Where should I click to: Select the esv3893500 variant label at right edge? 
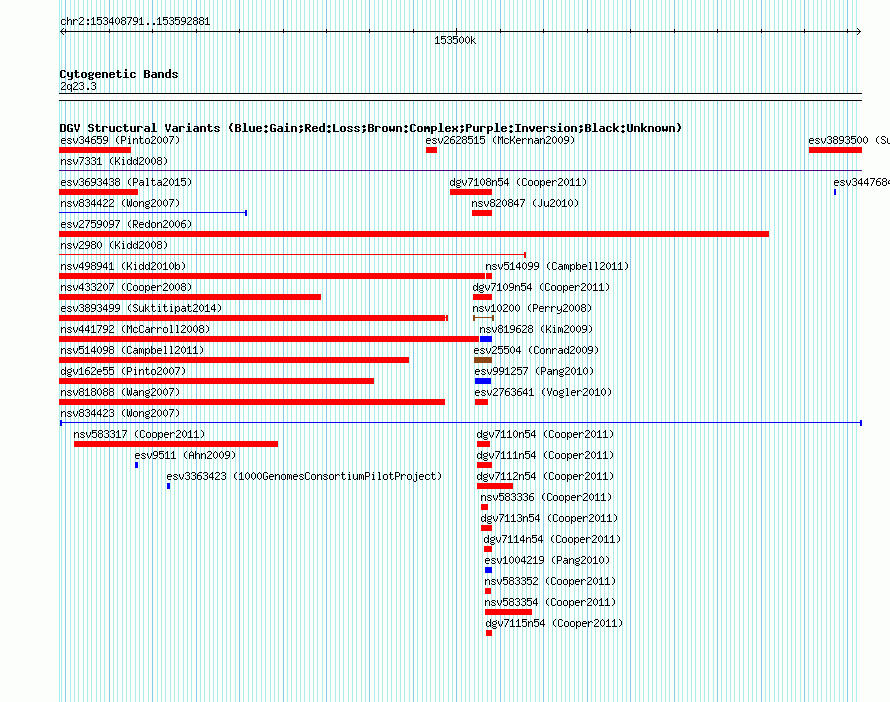849,140
